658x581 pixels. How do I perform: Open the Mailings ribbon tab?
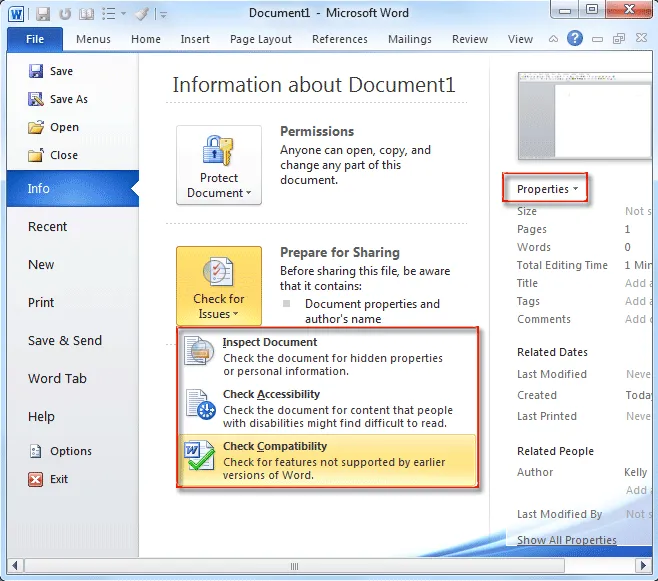pyautogui.click(x=410, y=39)
